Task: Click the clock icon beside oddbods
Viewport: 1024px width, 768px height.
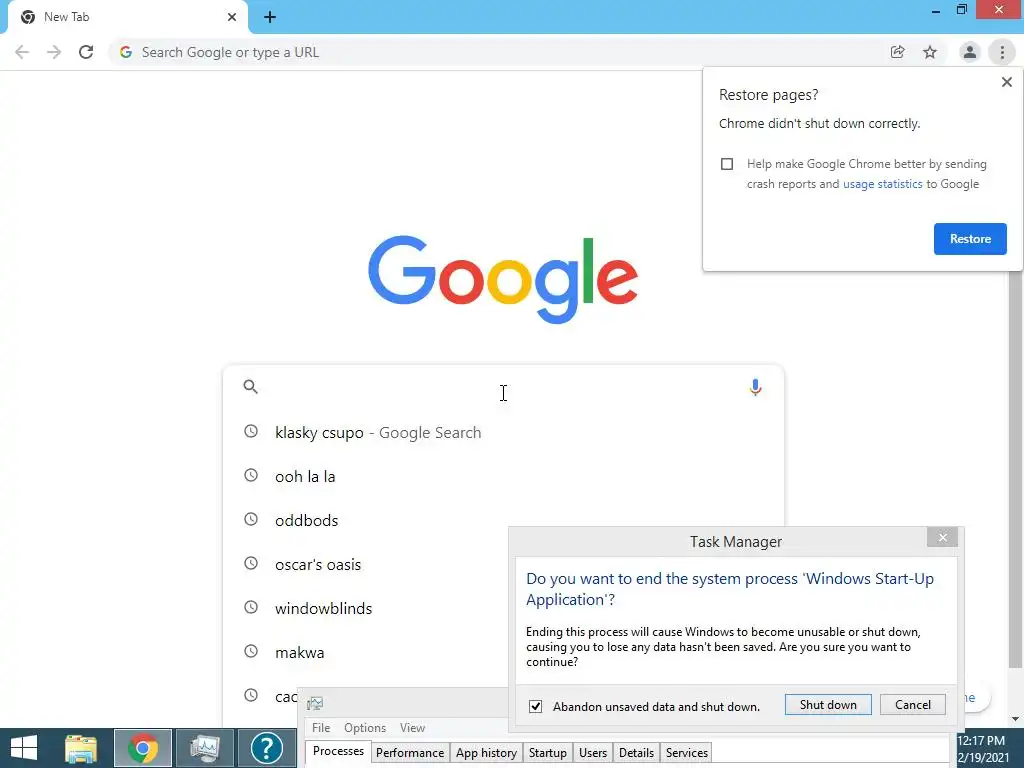Action: coord(251,519)
